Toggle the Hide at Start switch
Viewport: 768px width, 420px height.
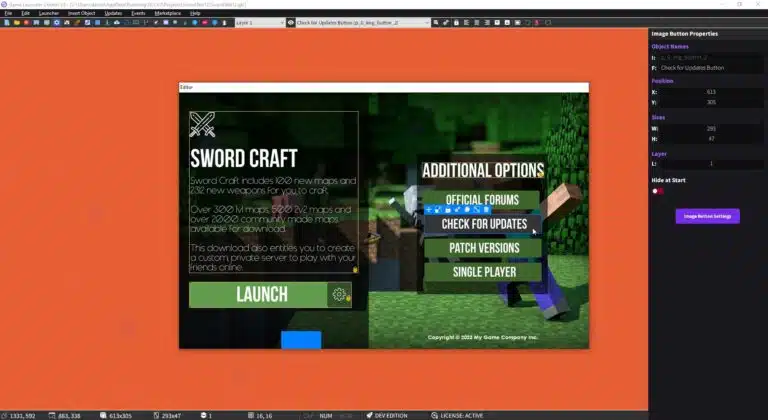[658, 191]
